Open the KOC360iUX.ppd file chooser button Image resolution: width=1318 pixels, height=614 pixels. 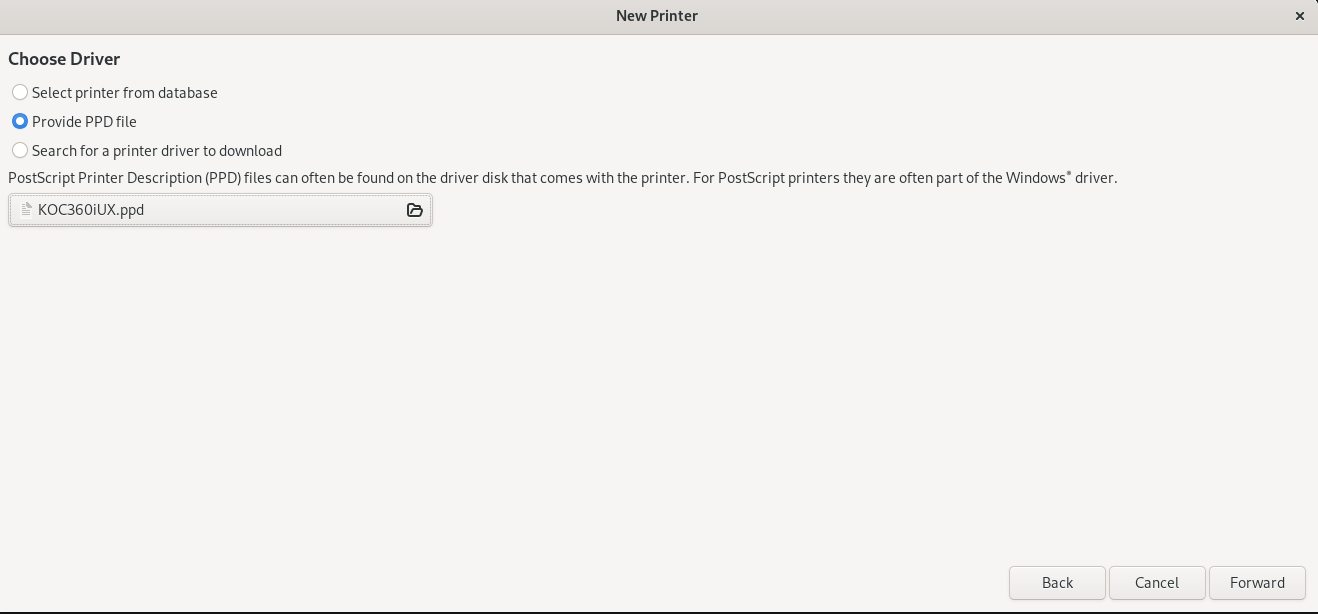point(220,210)
